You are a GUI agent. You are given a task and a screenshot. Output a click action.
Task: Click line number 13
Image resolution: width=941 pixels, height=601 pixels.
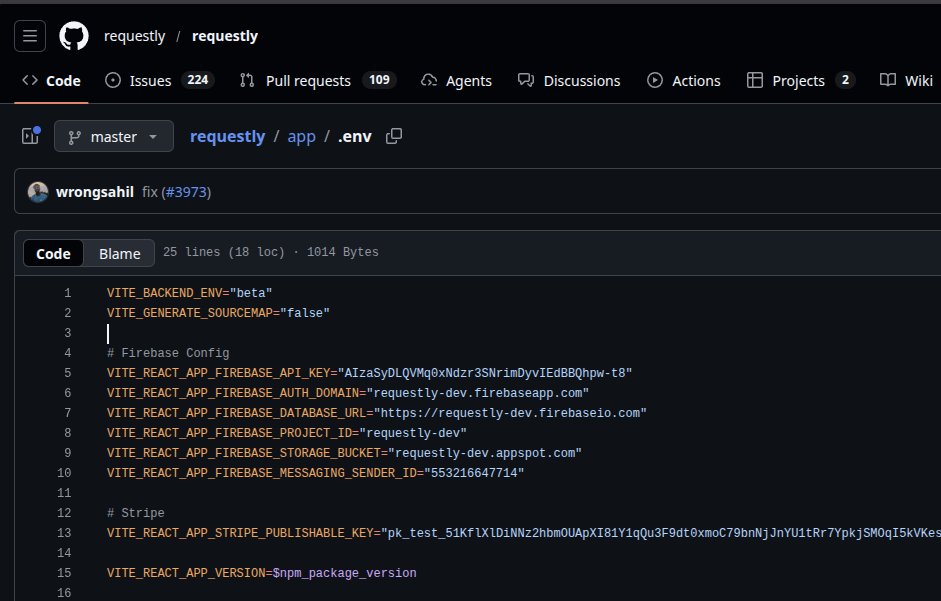point(64,533)
